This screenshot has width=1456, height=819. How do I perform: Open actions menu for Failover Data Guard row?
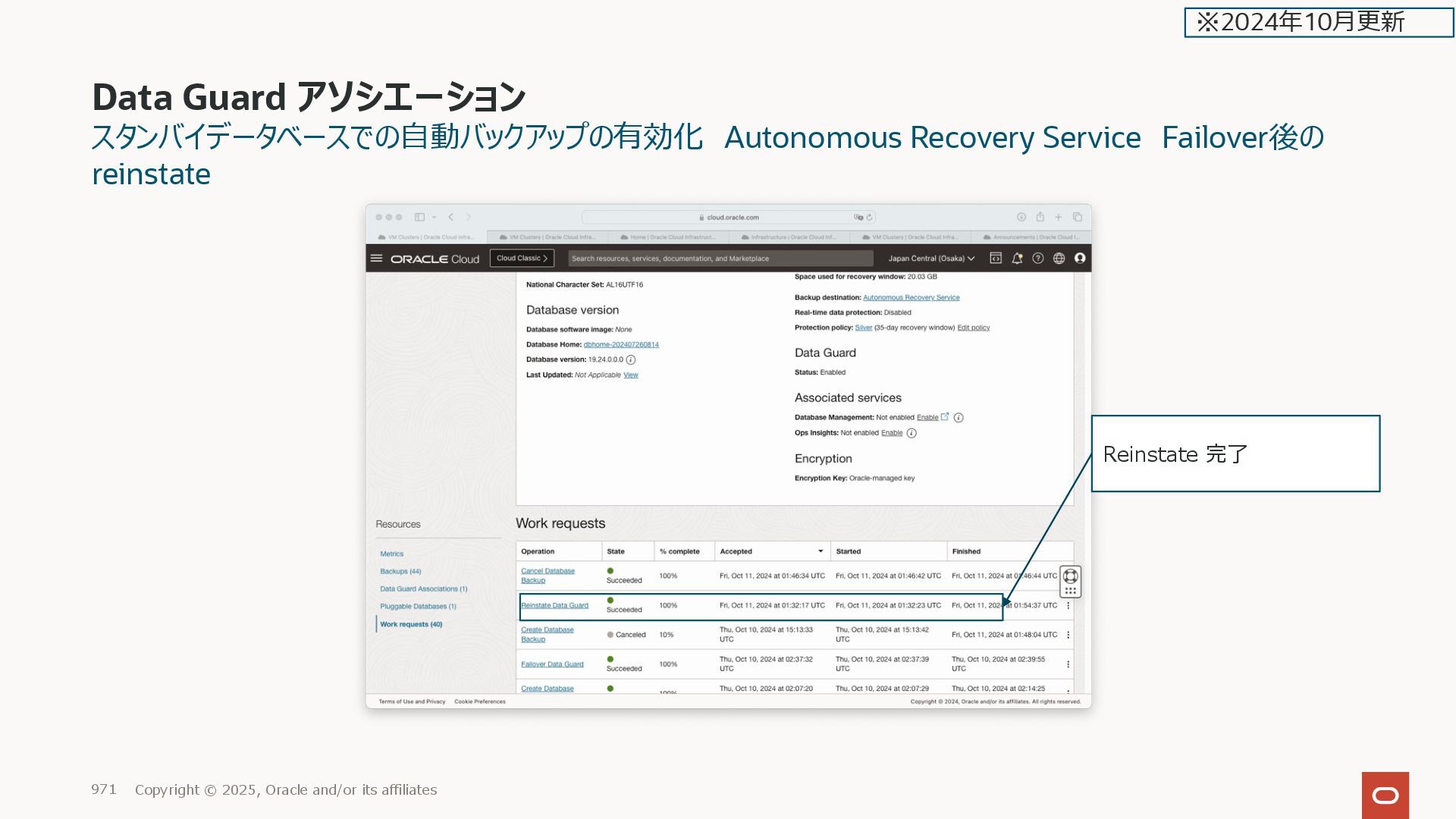pos(1068,664)
